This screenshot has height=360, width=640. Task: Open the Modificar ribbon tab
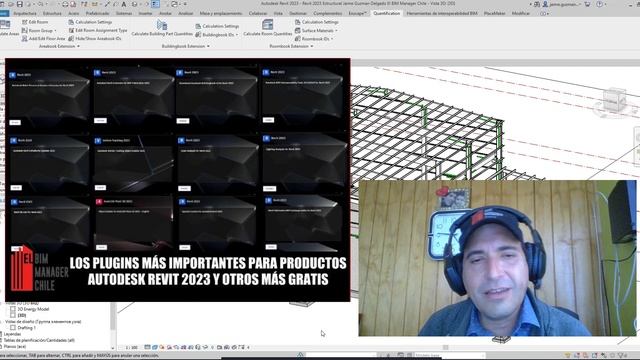pos(521,13)
